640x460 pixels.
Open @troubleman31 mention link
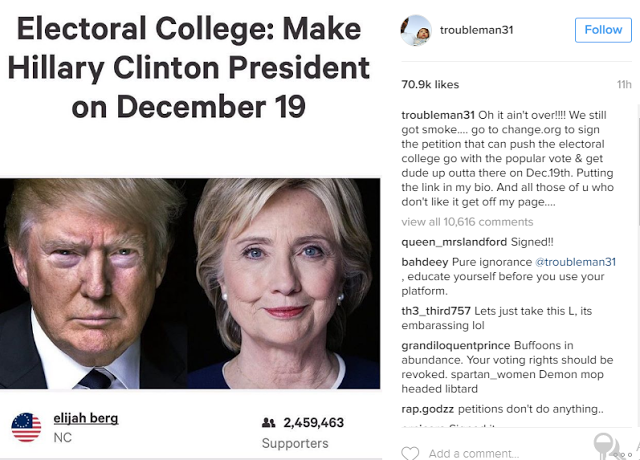(576, 262)
